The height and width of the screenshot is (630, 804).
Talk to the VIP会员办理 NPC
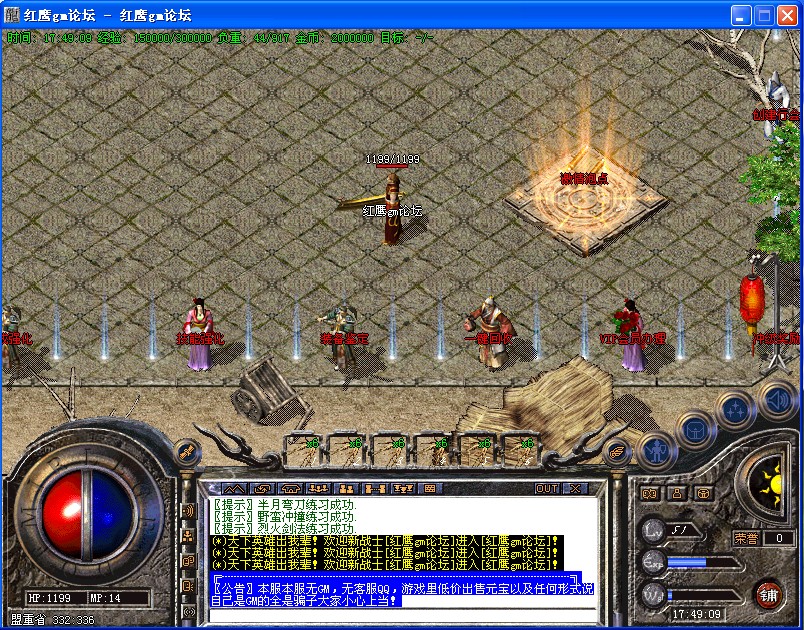[x=633, y=335]
